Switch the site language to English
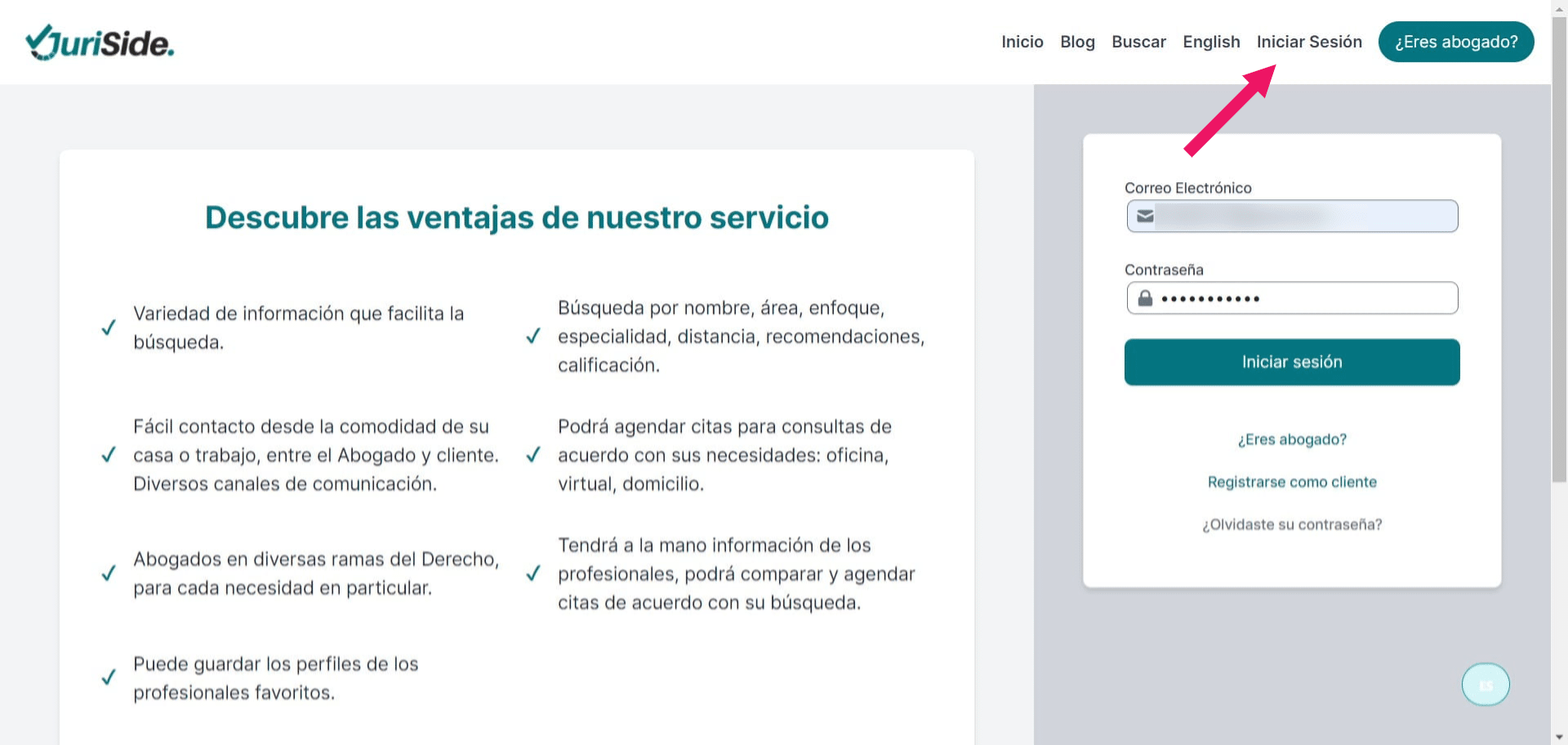 coord(1211,42)
